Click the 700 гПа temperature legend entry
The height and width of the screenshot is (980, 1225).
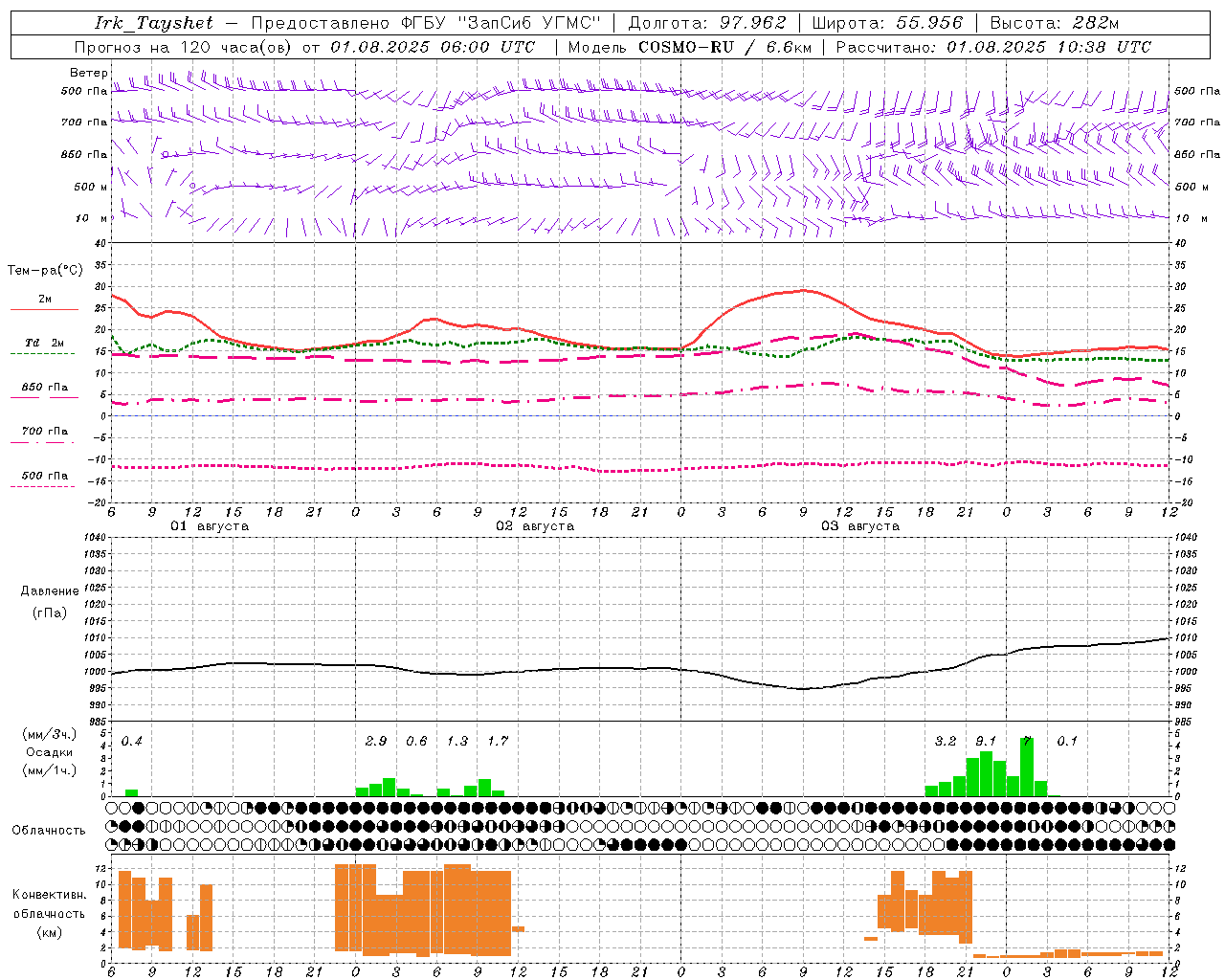pyautogui.click(x=45, y=432)
